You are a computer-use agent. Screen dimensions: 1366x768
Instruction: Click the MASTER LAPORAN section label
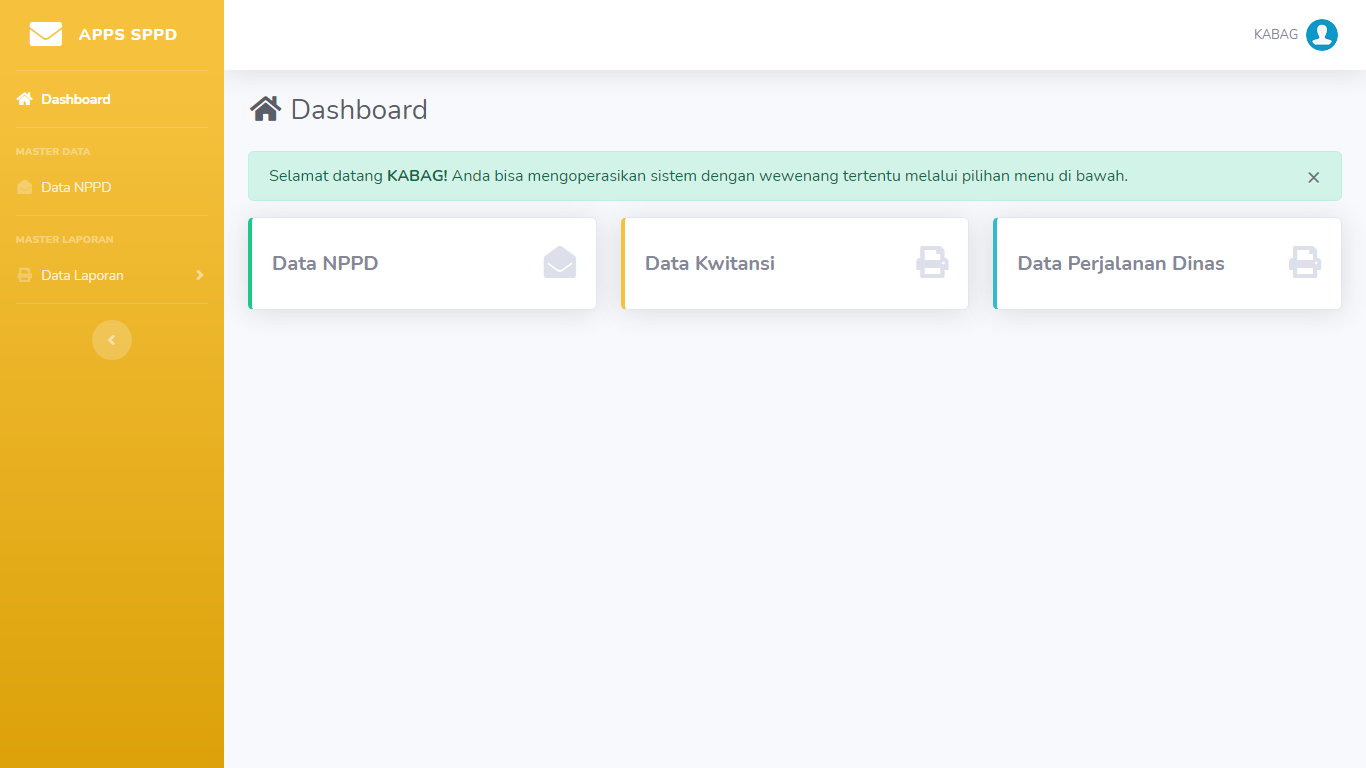coord(65,240)
